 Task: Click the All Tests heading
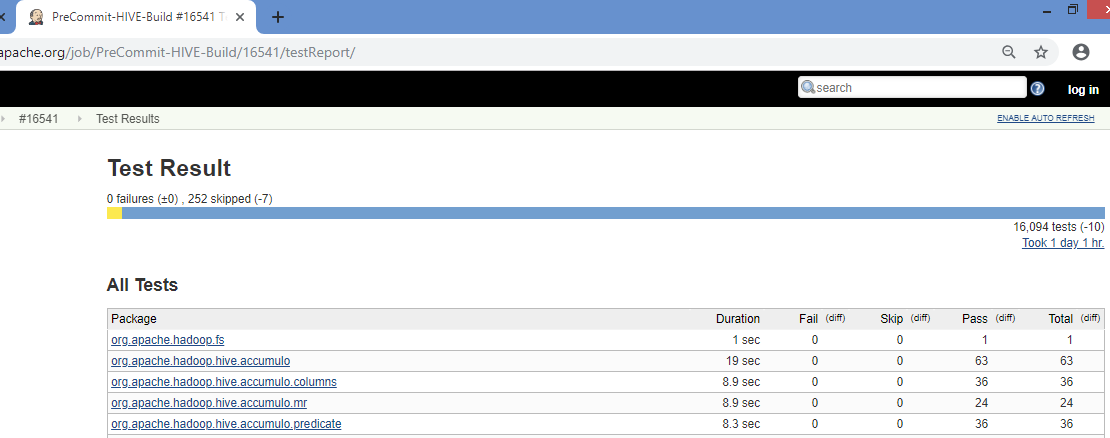(142, 285)
